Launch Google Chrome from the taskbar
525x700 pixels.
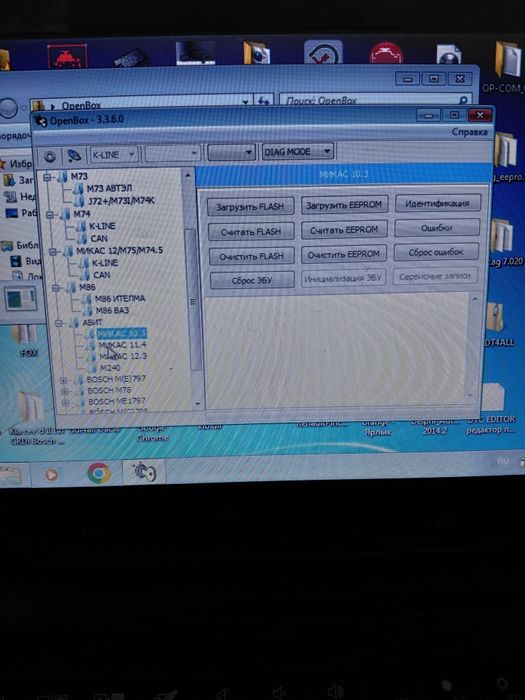[x=99, y=473]
